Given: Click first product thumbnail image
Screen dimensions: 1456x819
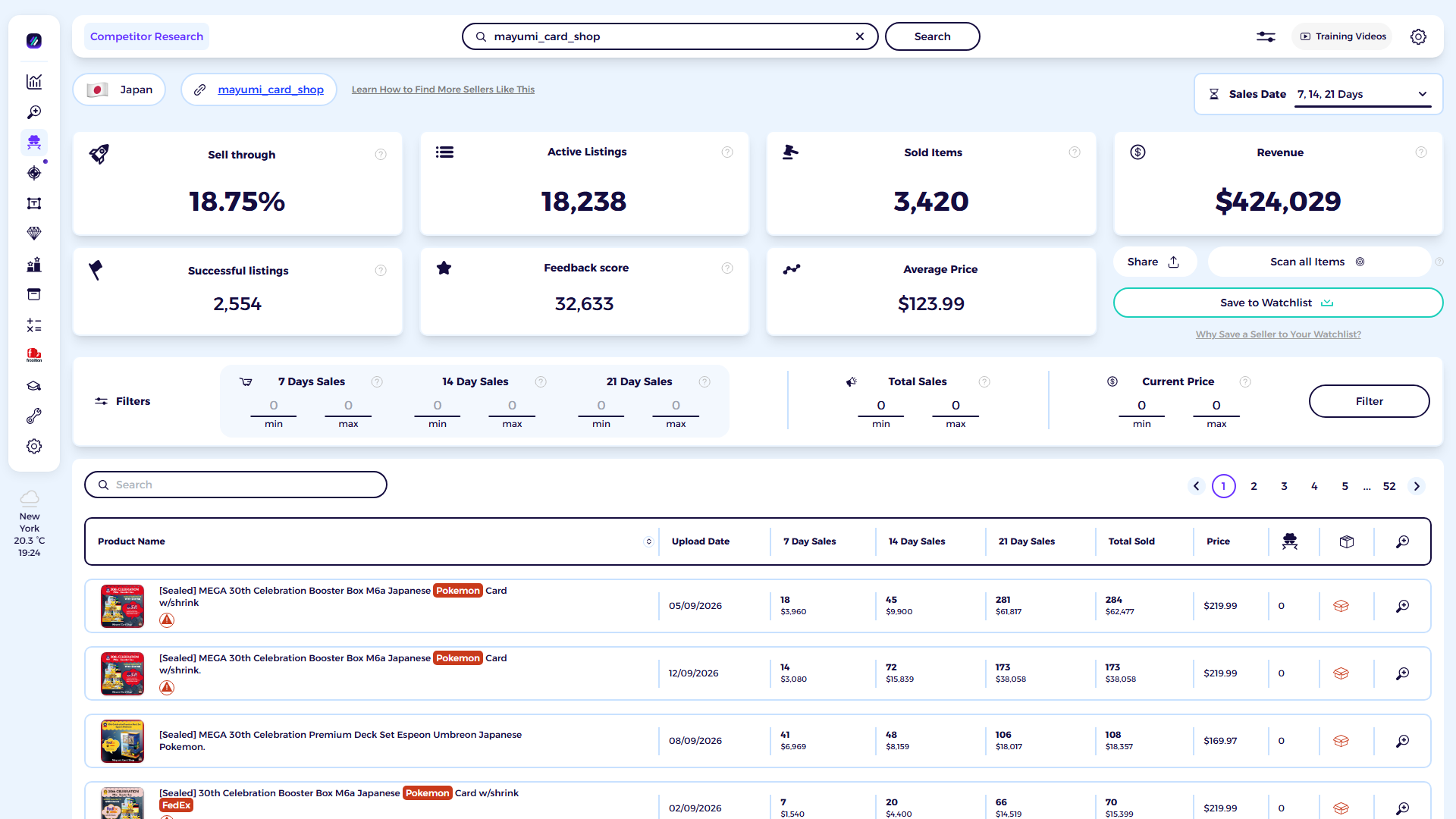Looking at the screenshot, I should pyautogui.click(x=122, y=606).
